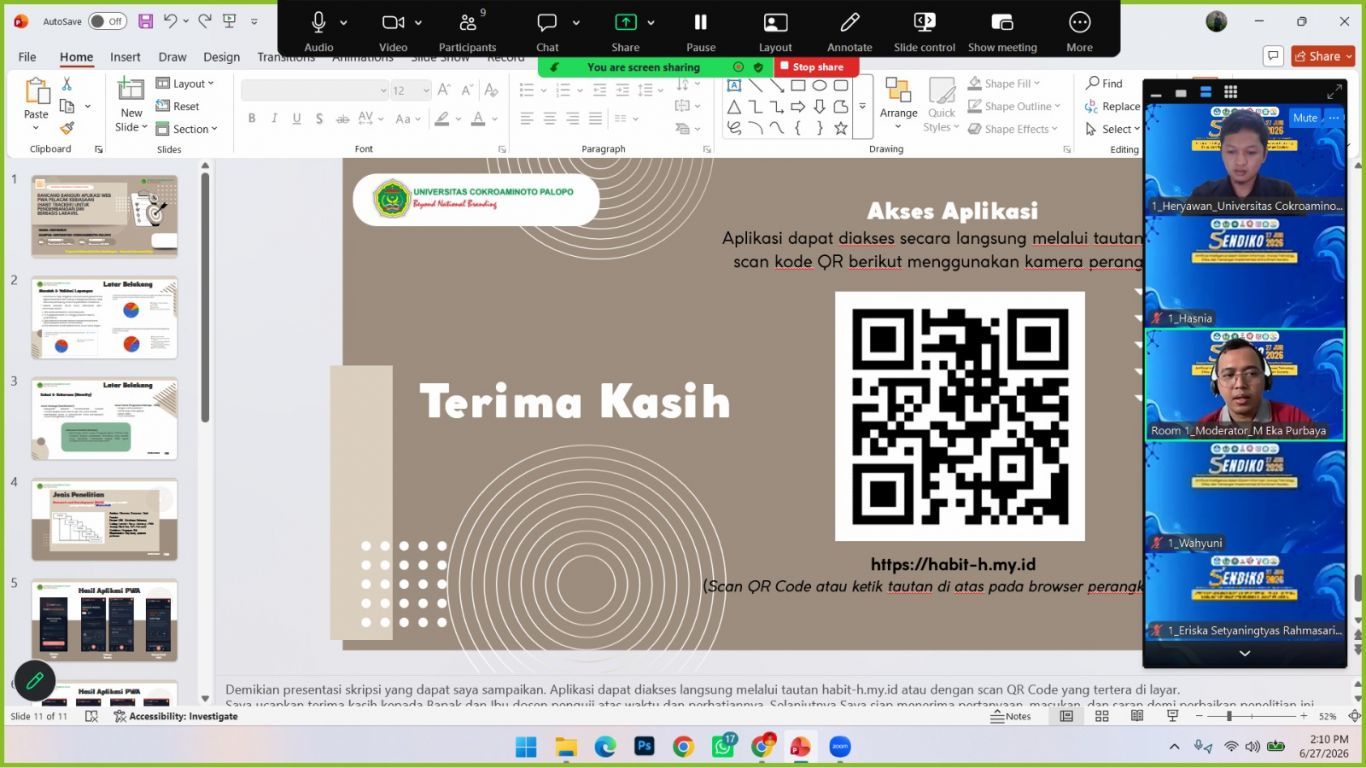Switch to the Draw tab

pos(172,57)
